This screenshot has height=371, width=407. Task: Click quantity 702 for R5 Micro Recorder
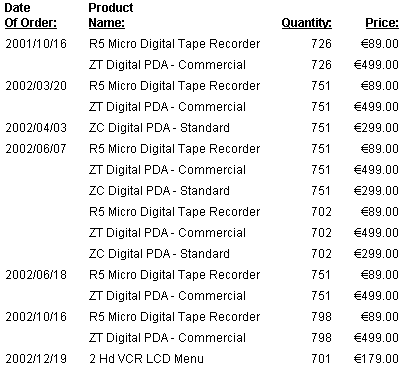(x=321, y=212)
